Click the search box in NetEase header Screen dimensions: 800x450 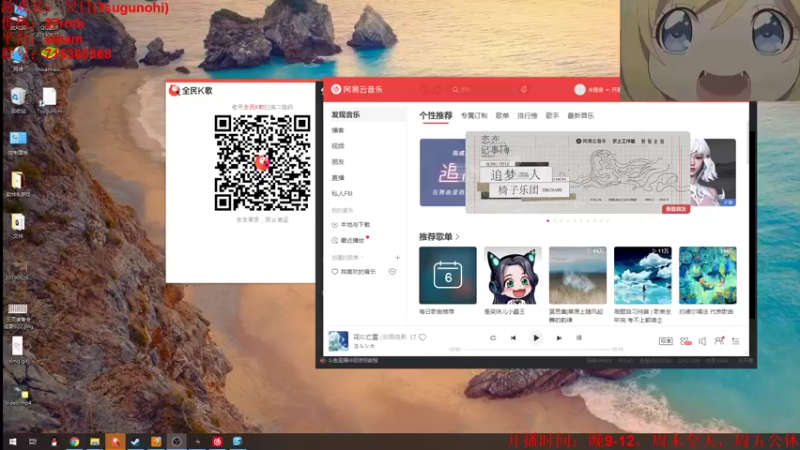pos(482,89)
